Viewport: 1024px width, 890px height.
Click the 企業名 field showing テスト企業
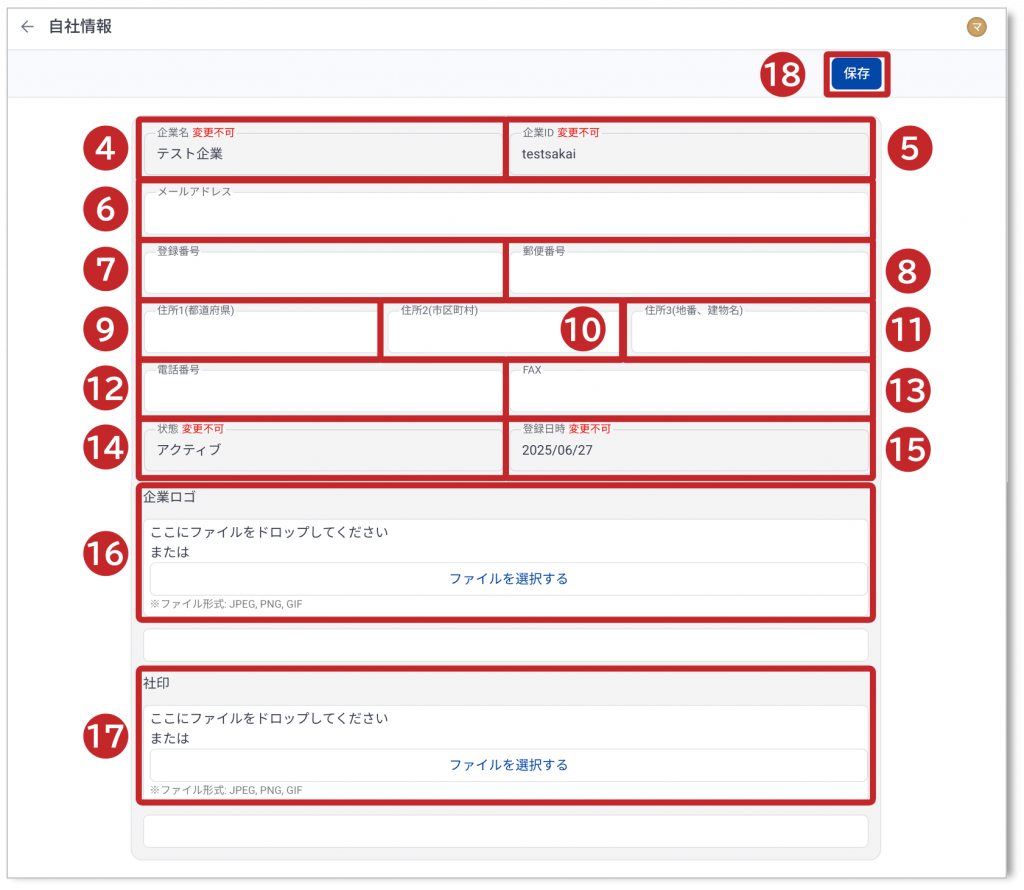pyautogui.click(x=322, y=154)
